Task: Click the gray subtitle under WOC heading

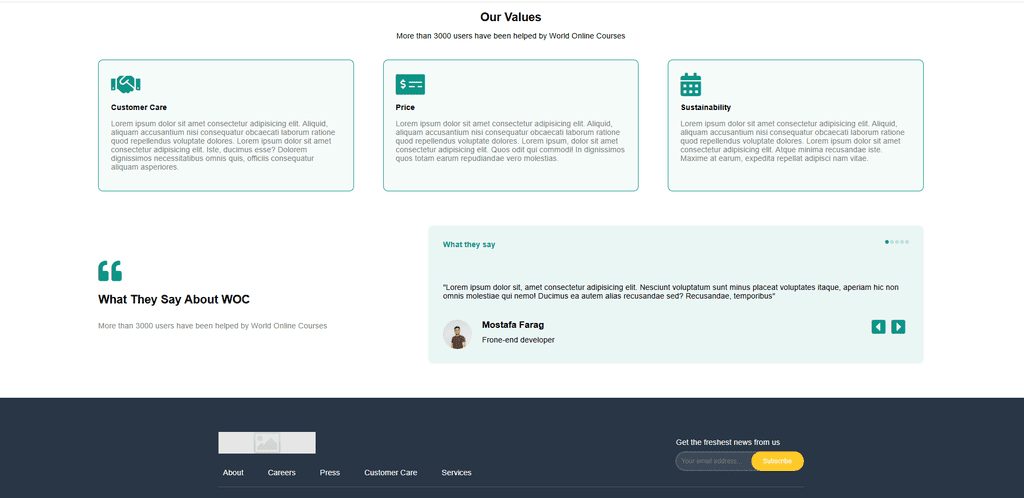Action: (212, 326)
